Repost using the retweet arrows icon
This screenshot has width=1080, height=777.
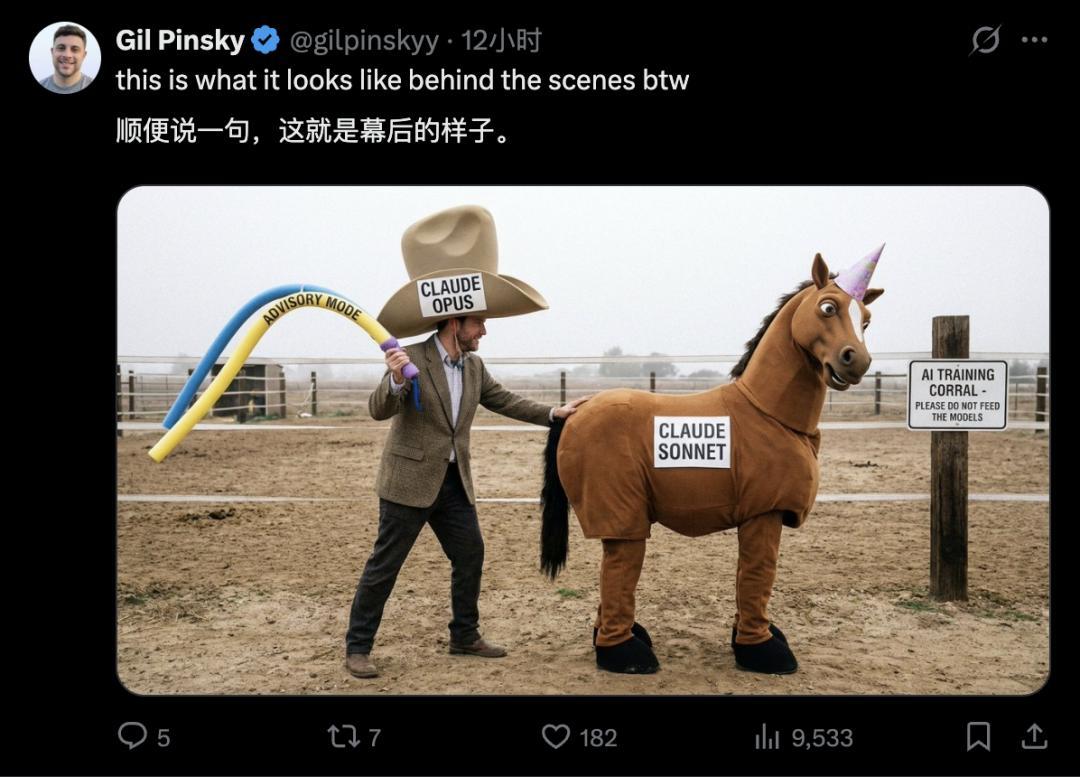tap(344, 737)
